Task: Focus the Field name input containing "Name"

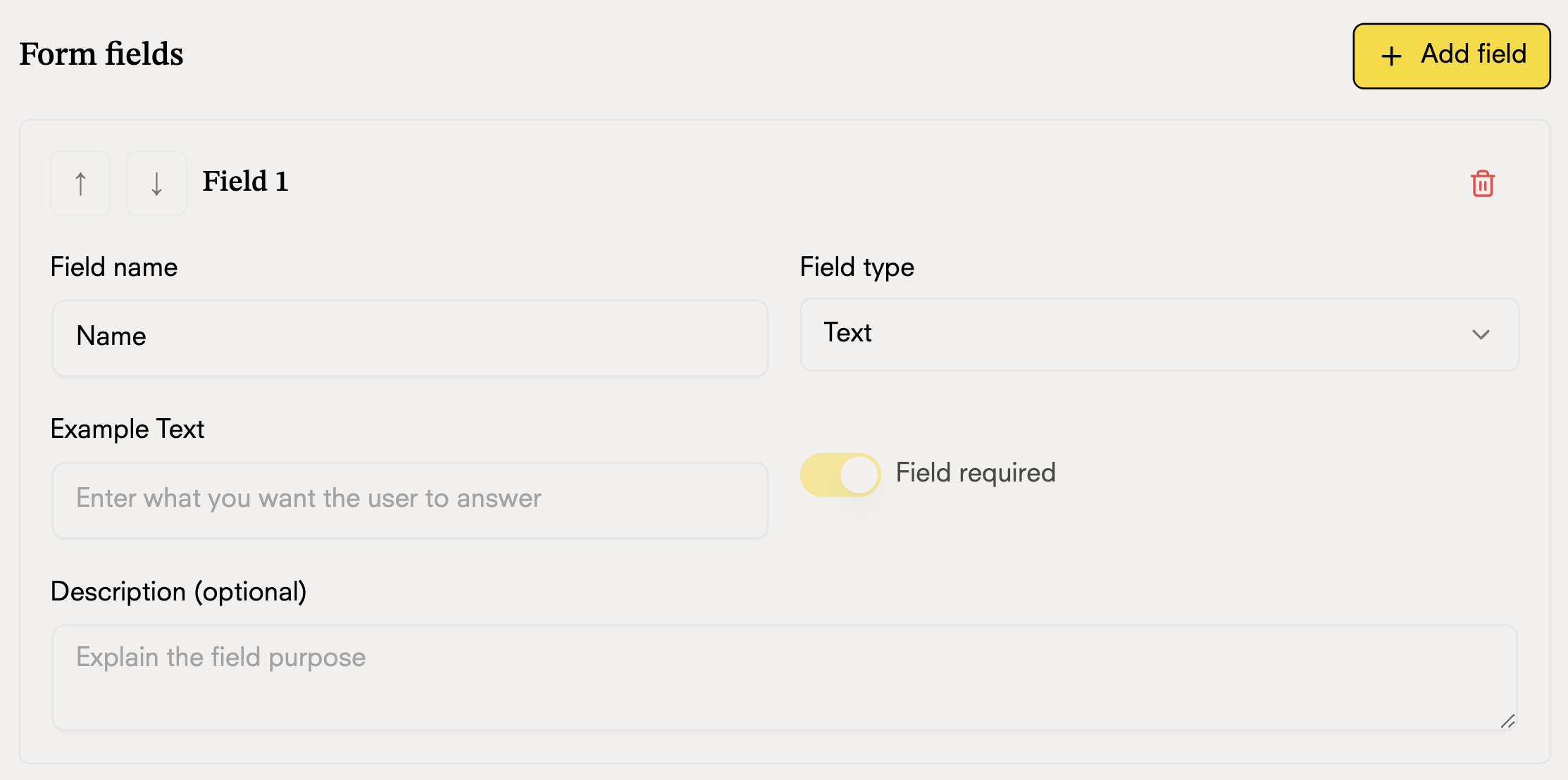Action: coord(410,338)
